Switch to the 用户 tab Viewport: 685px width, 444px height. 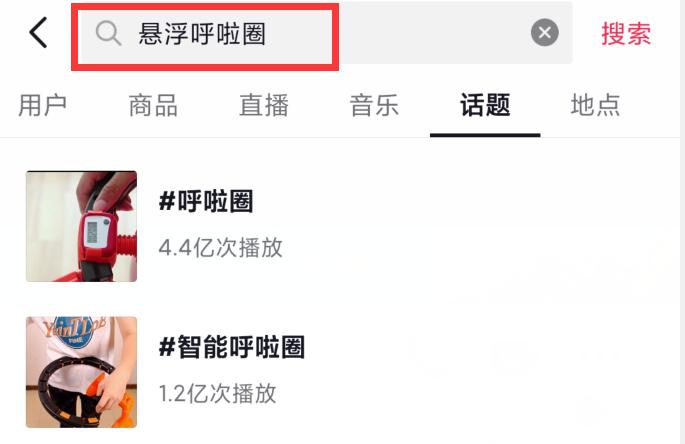click(x=42, y=105)
